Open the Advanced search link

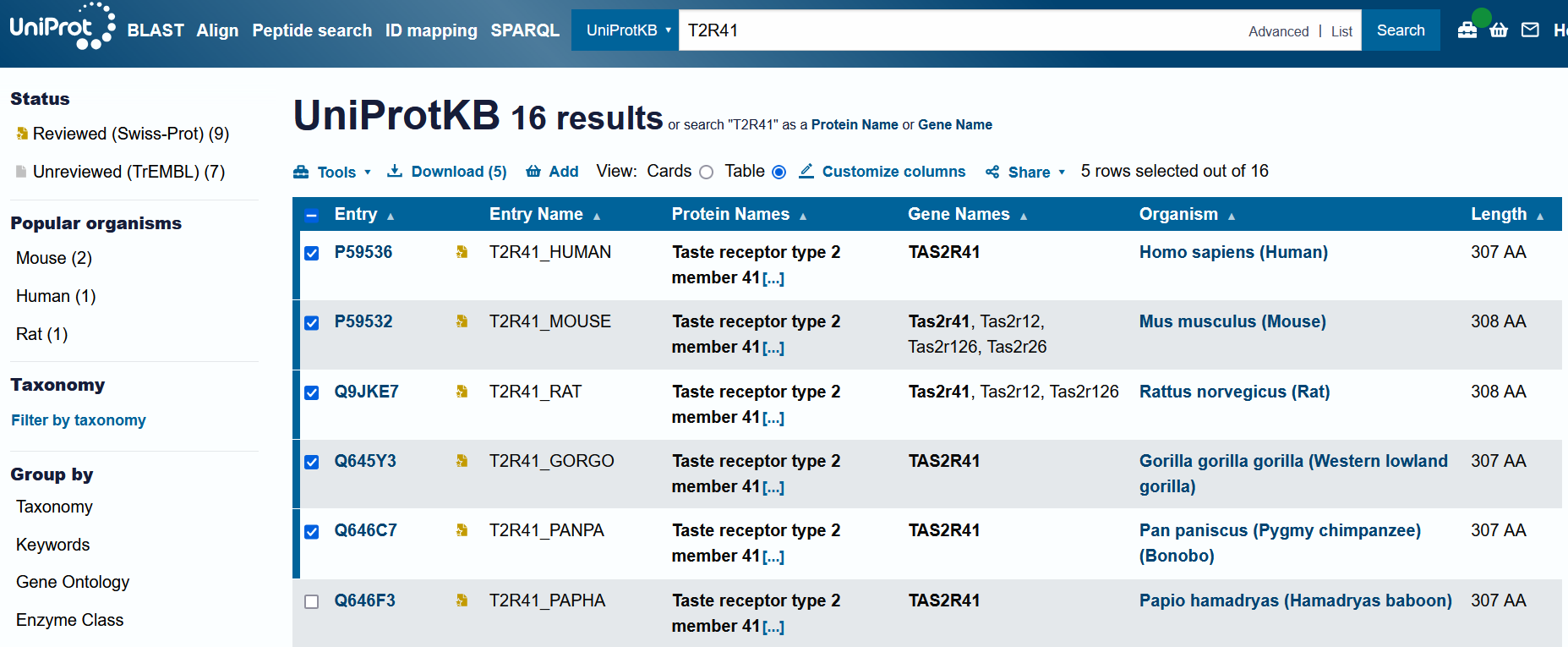pyautogui.click(x=1278, y=31)
